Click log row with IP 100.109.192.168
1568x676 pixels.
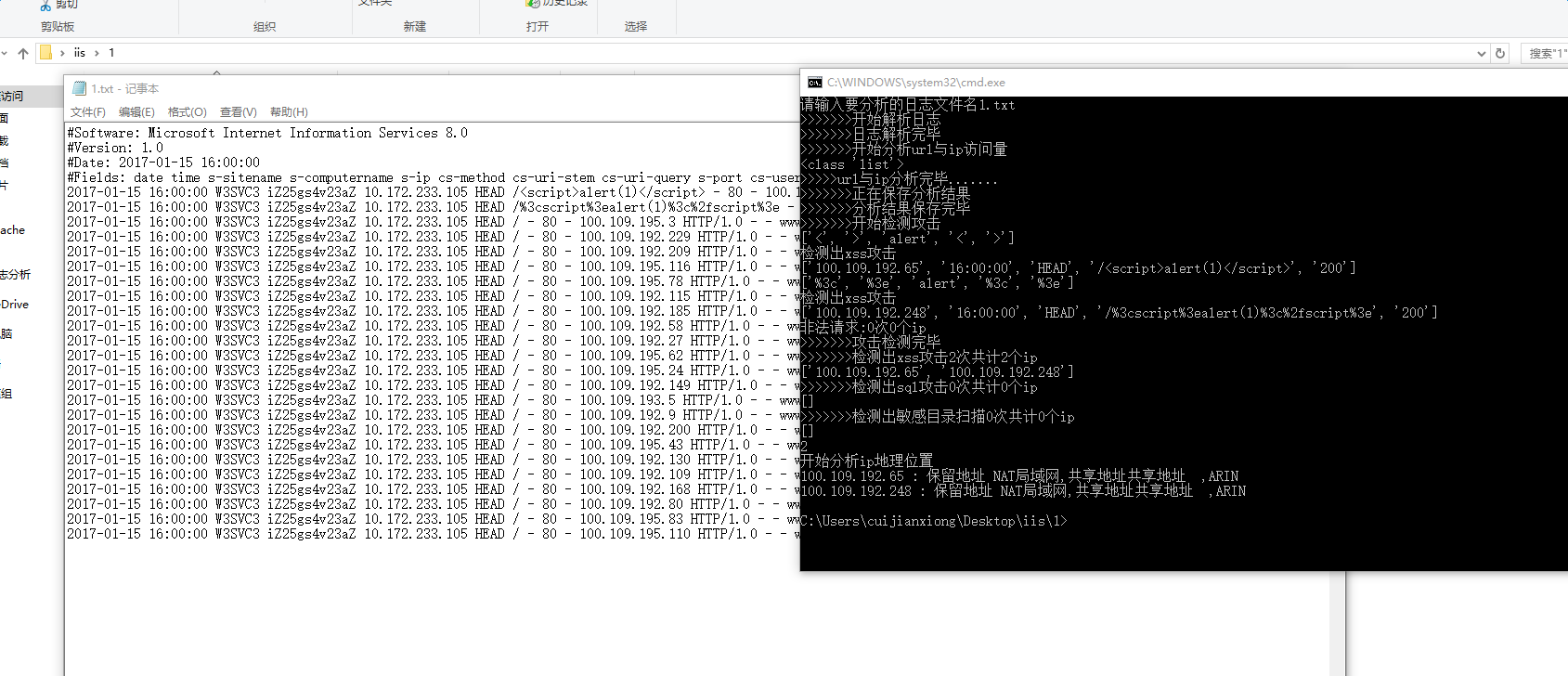click(x=433, y=489)
